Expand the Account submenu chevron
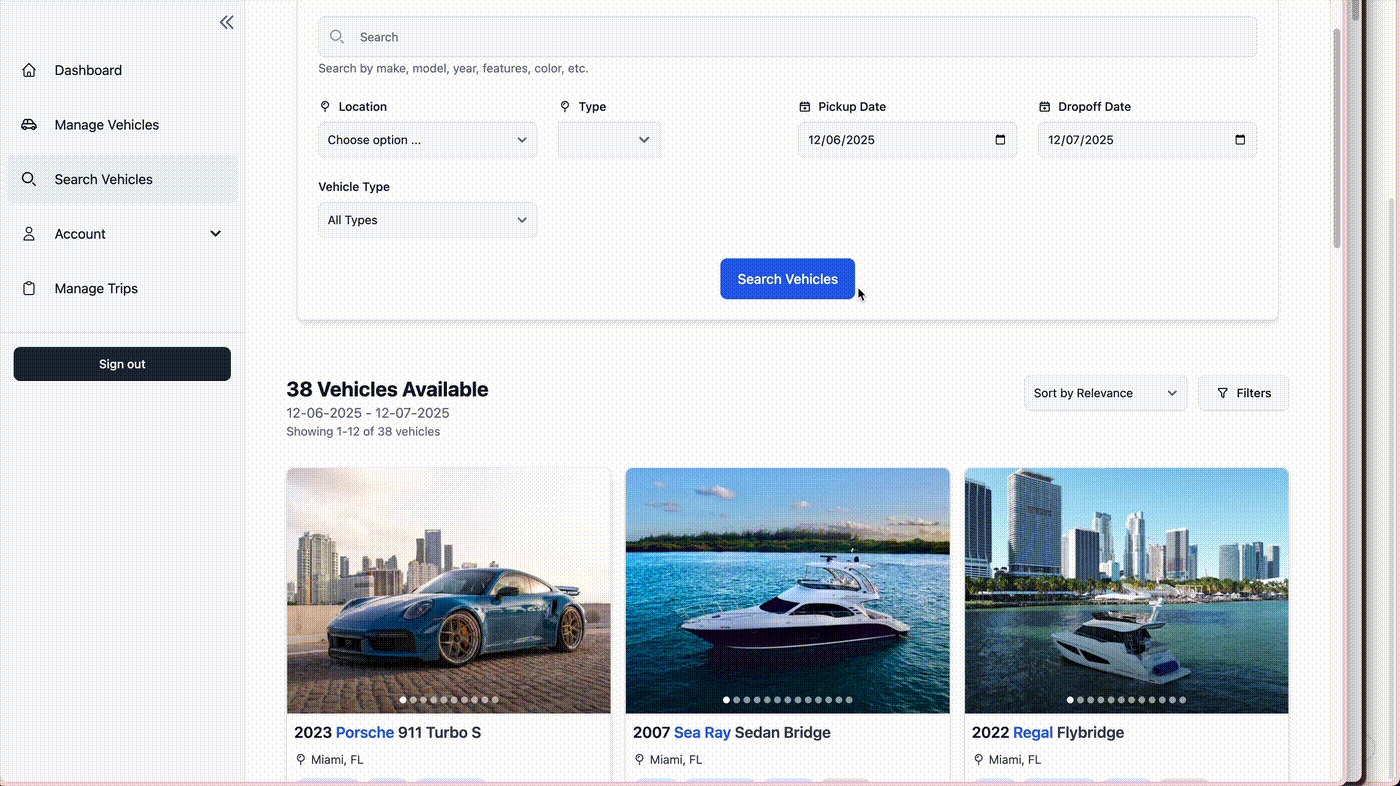The image size is (1400, 786). point(215,234)
